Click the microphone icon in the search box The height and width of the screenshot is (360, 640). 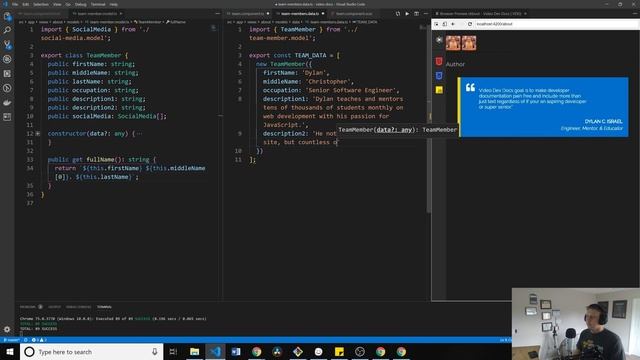(x=155, y=351)
